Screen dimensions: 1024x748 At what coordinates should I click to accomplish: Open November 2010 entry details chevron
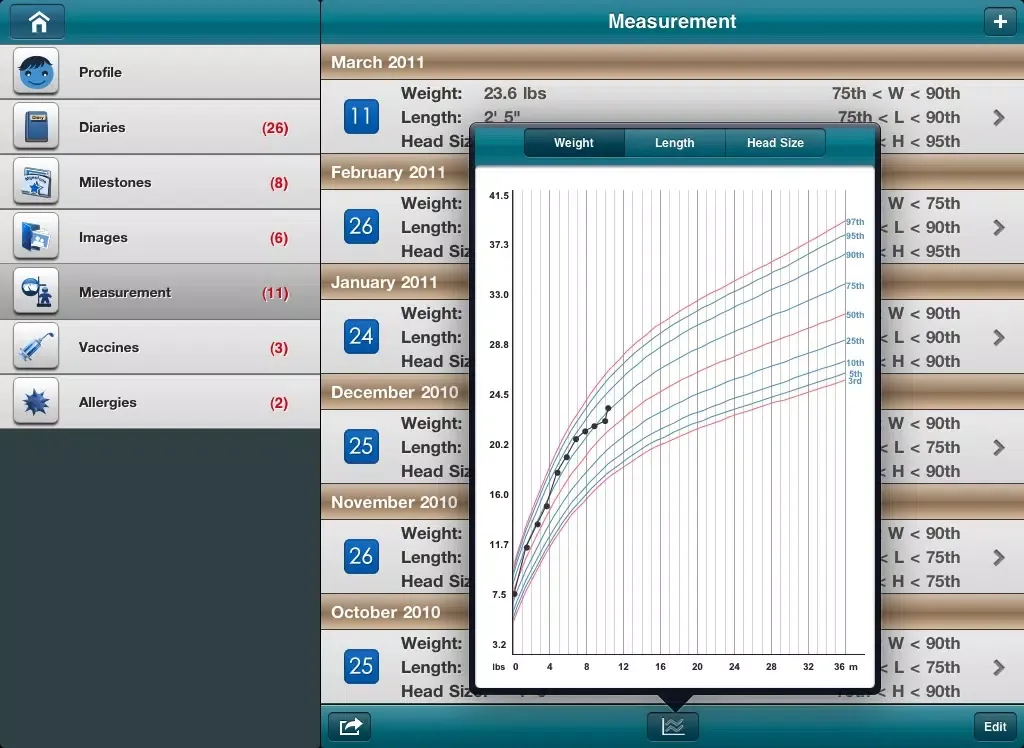click(x=999, y=557)
